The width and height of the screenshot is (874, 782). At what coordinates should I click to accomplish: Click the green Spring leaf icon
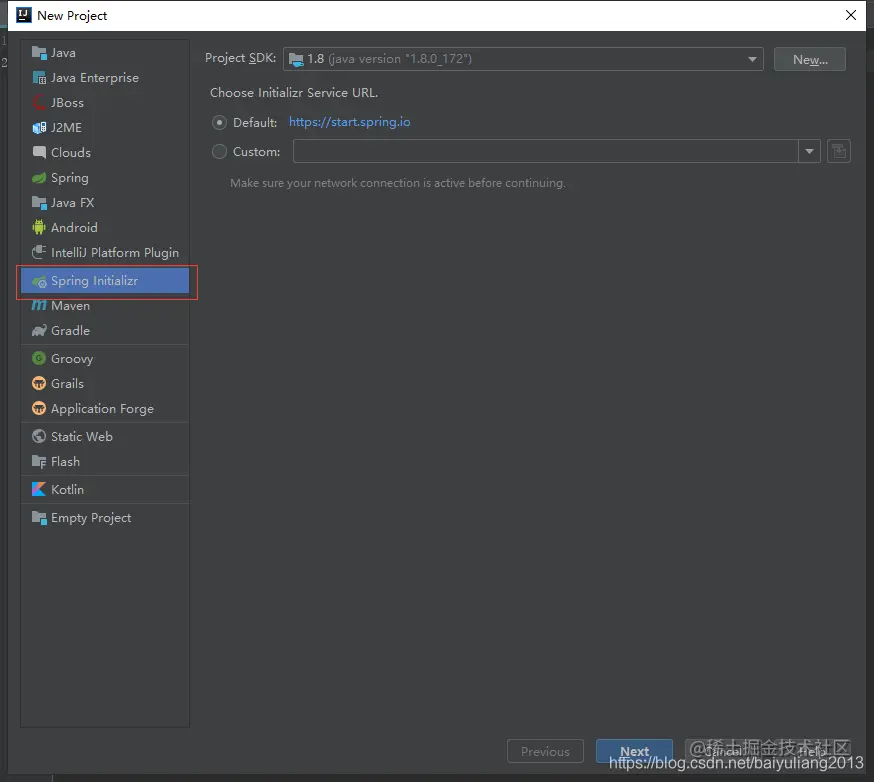point(39,178)
